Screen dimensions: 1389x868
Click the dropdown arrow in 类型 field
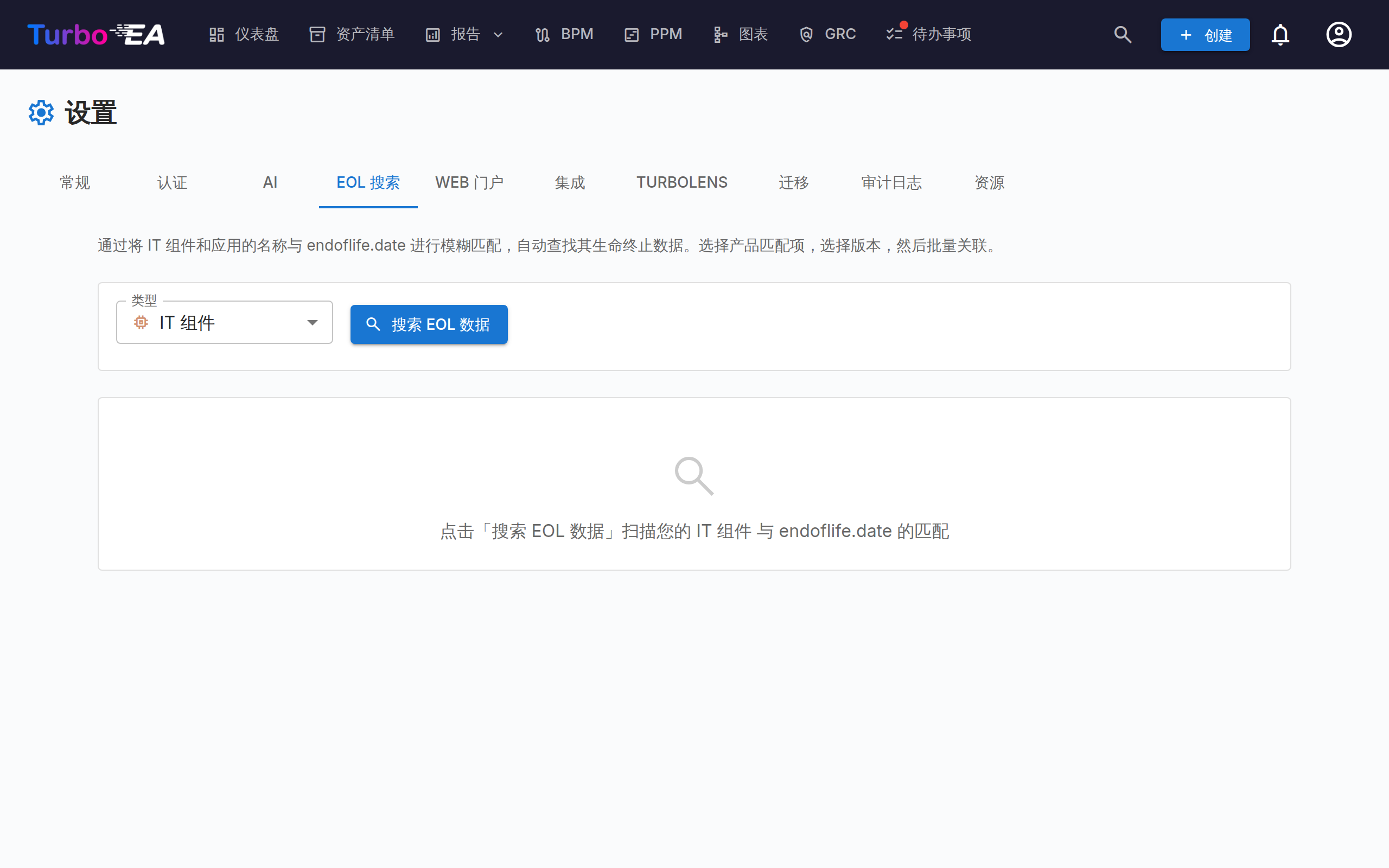[x=312, y=323]
